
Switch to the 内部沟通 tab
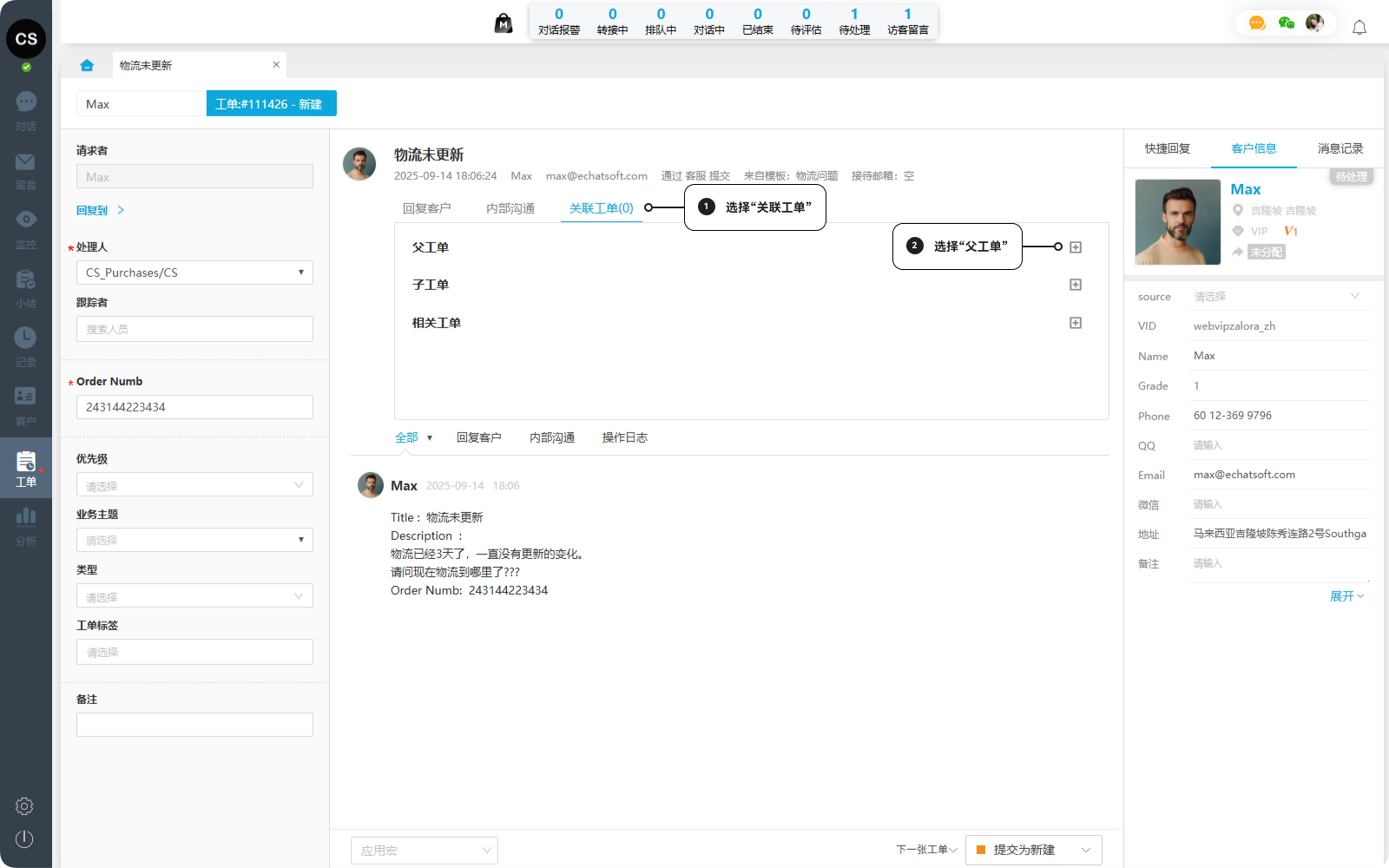[x=510, y=208]
